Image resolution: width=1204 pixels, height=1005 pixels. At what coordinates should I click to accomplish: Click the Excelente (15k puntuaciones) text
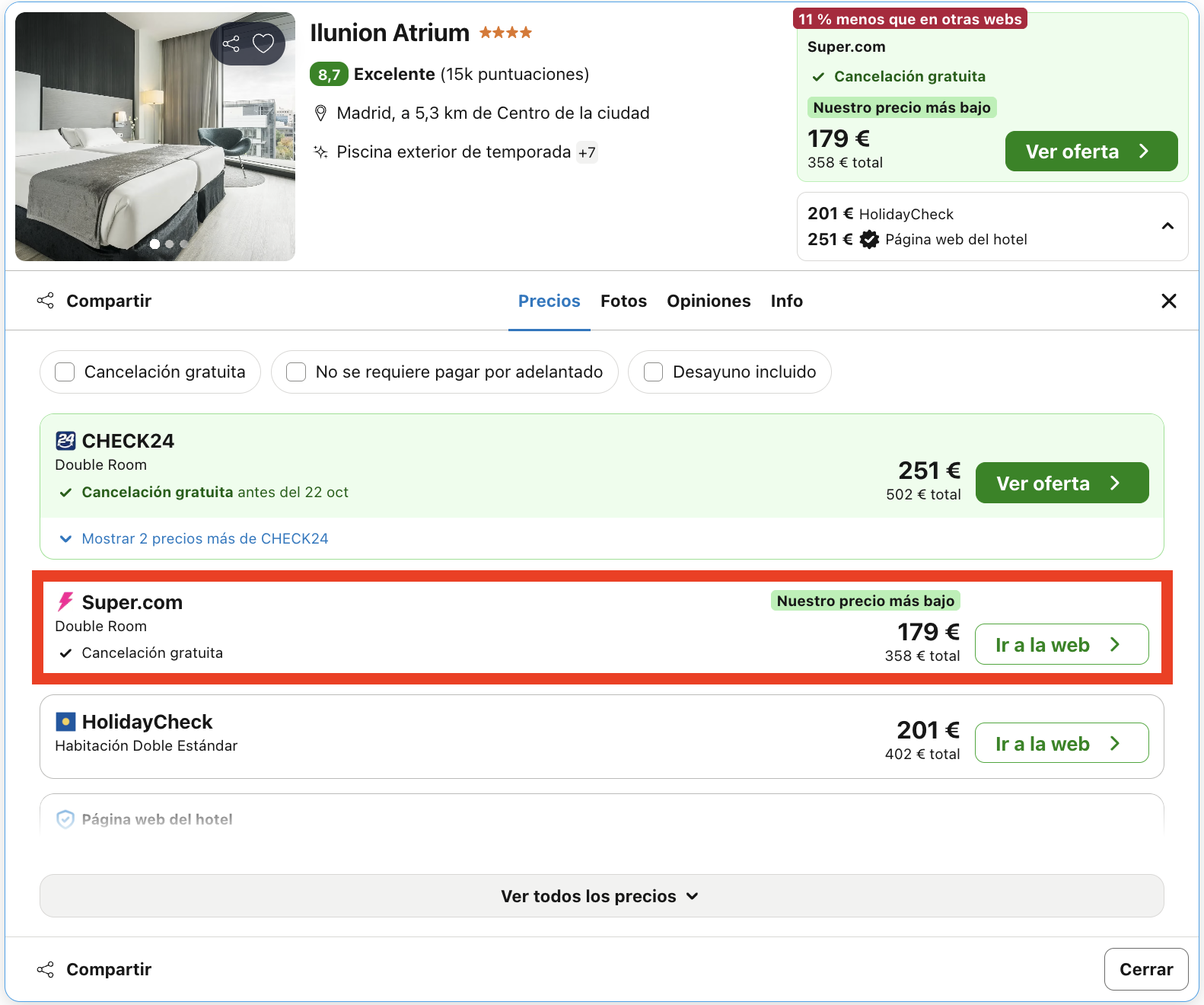pos(471,75)
